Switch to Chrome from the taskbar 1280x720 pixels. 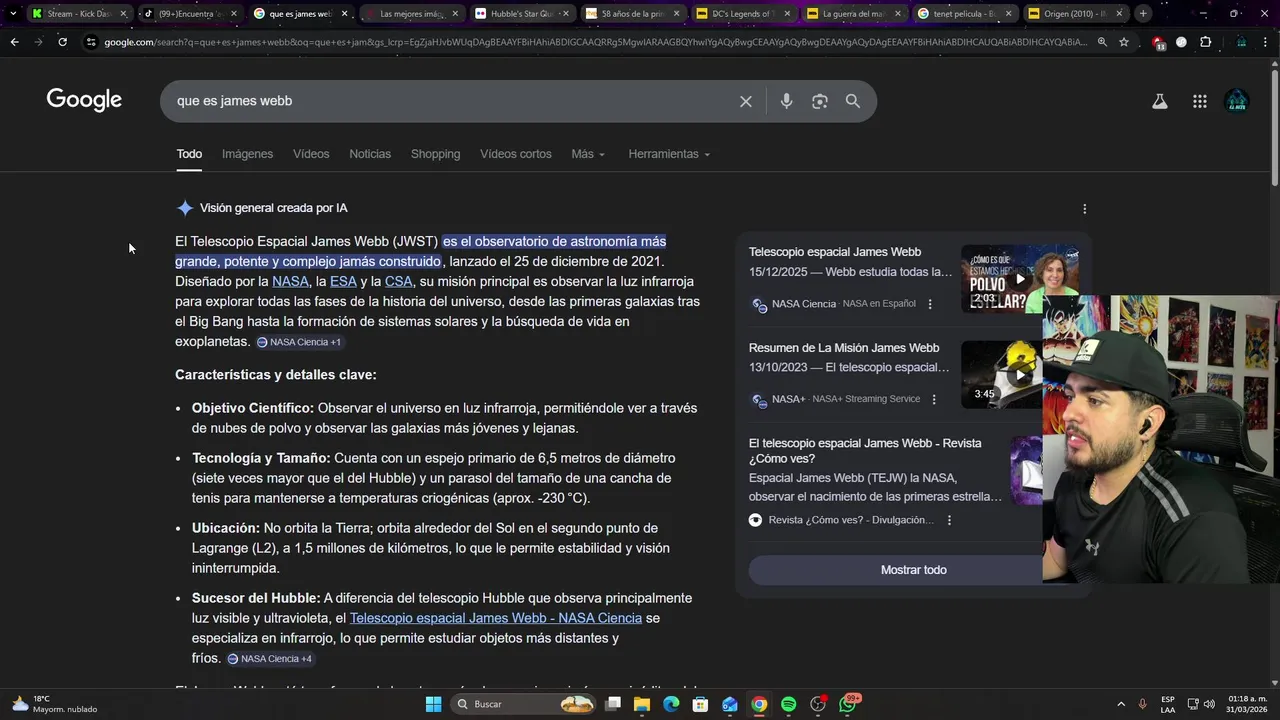(x=759, y=704)
